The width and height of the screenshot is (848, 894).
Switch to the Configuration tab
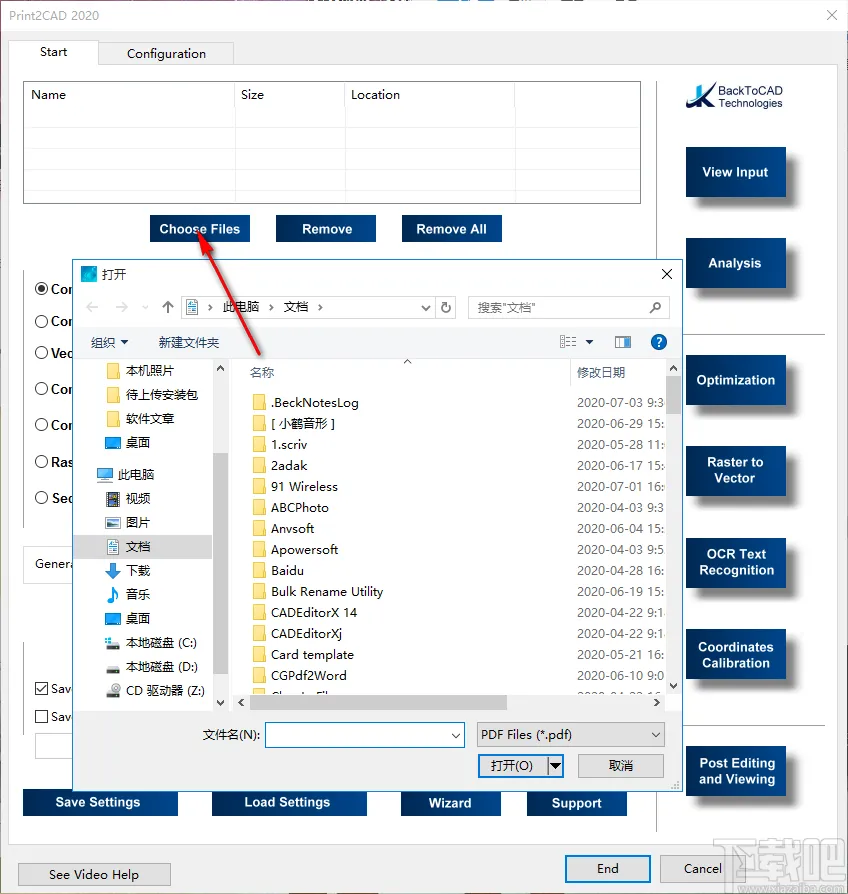pyautogui.click(x=166, y=54)
